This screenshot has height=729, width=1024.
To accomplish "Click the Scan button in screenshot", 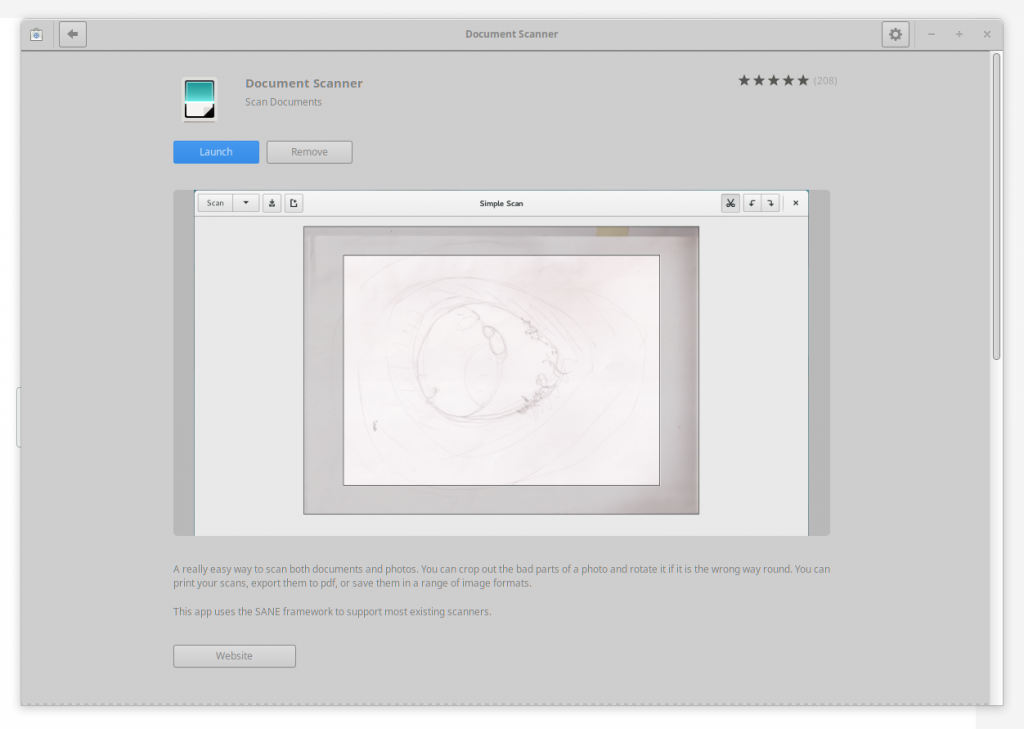I will tap(216, 203).
